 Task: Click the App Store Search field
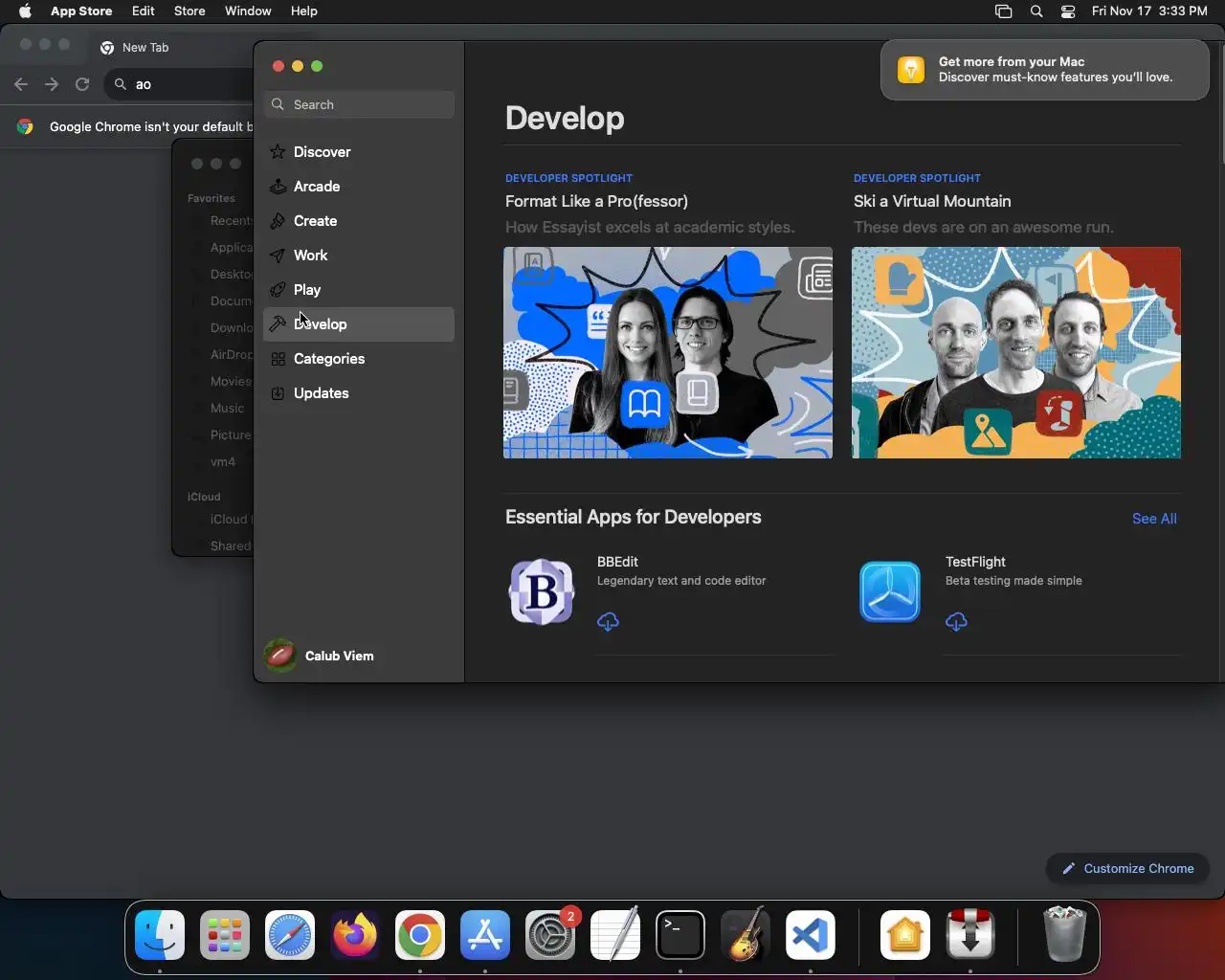[359, 104]
